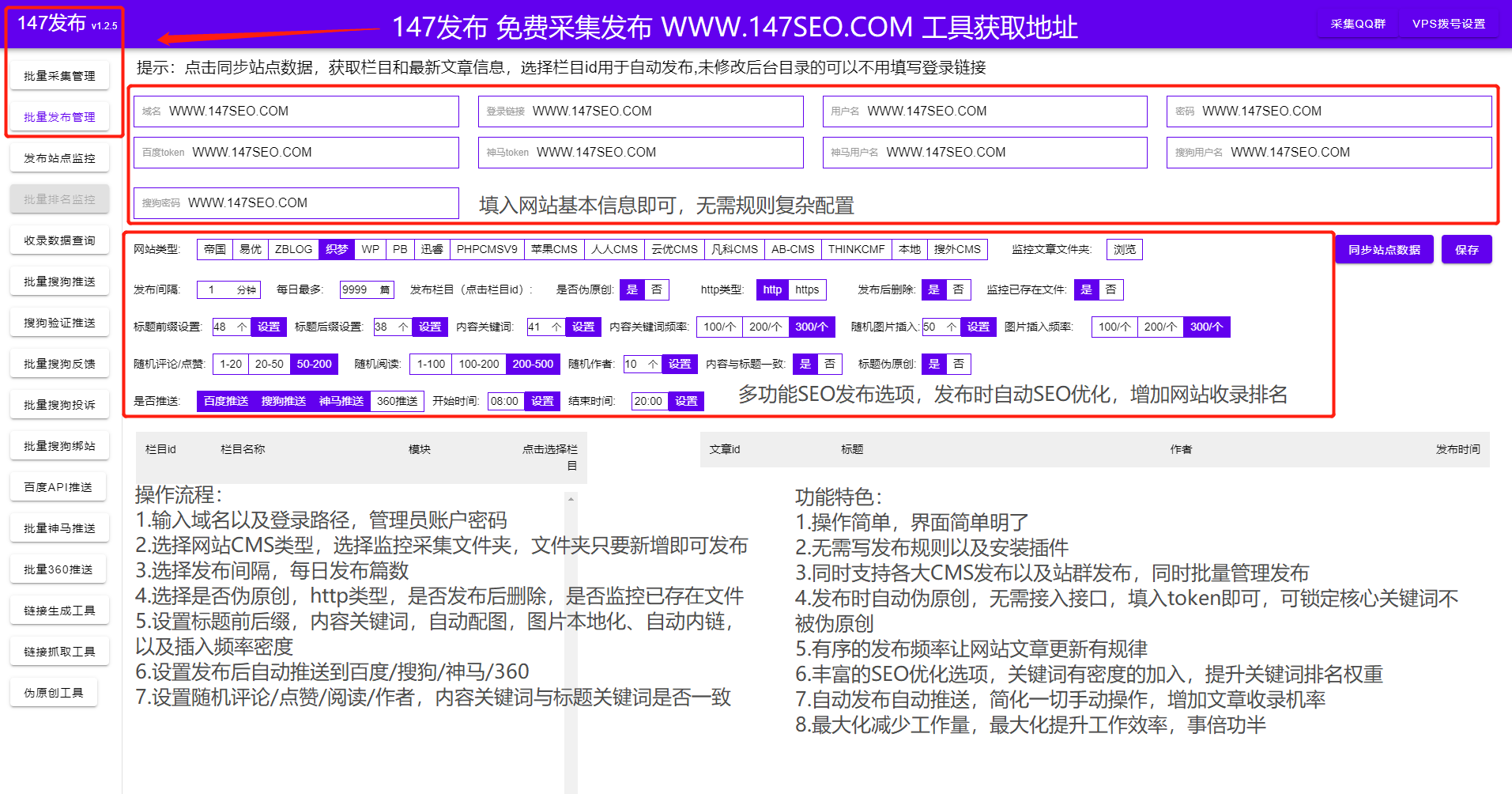Open 批量发布管理 in the sidebar
This screenshot has width=1512, height=794.
click(58, 116)
